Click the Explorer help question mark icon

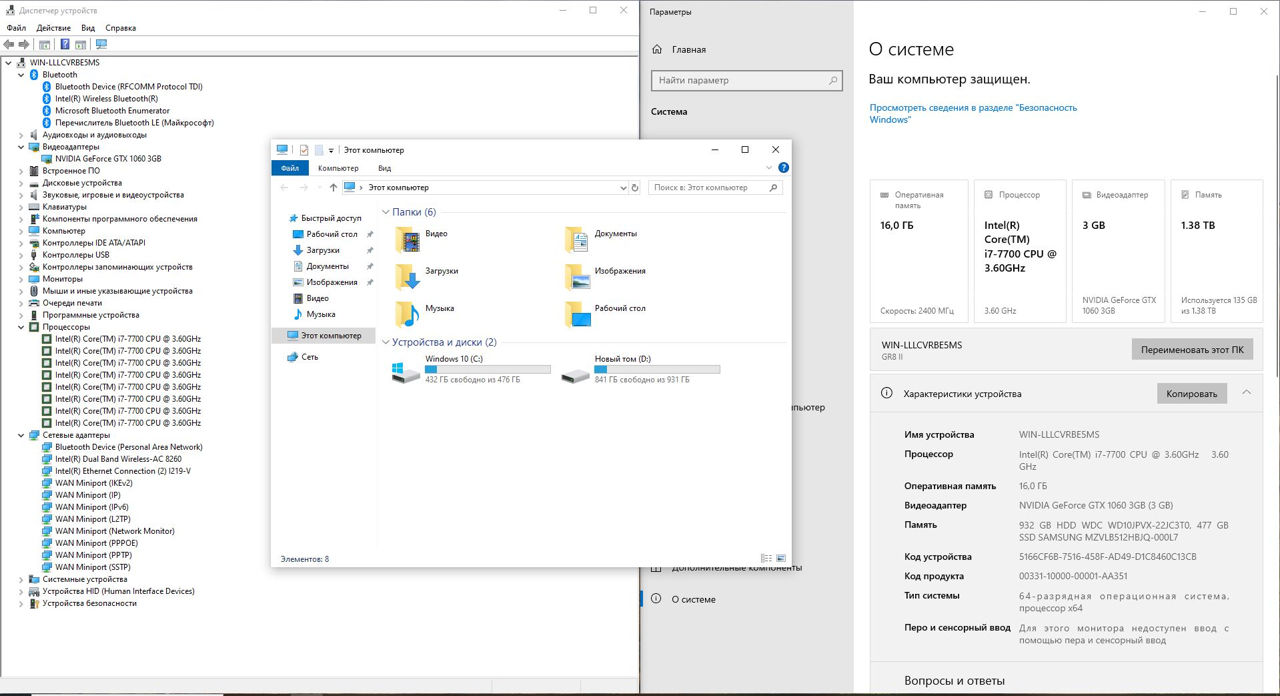point(783,168)
